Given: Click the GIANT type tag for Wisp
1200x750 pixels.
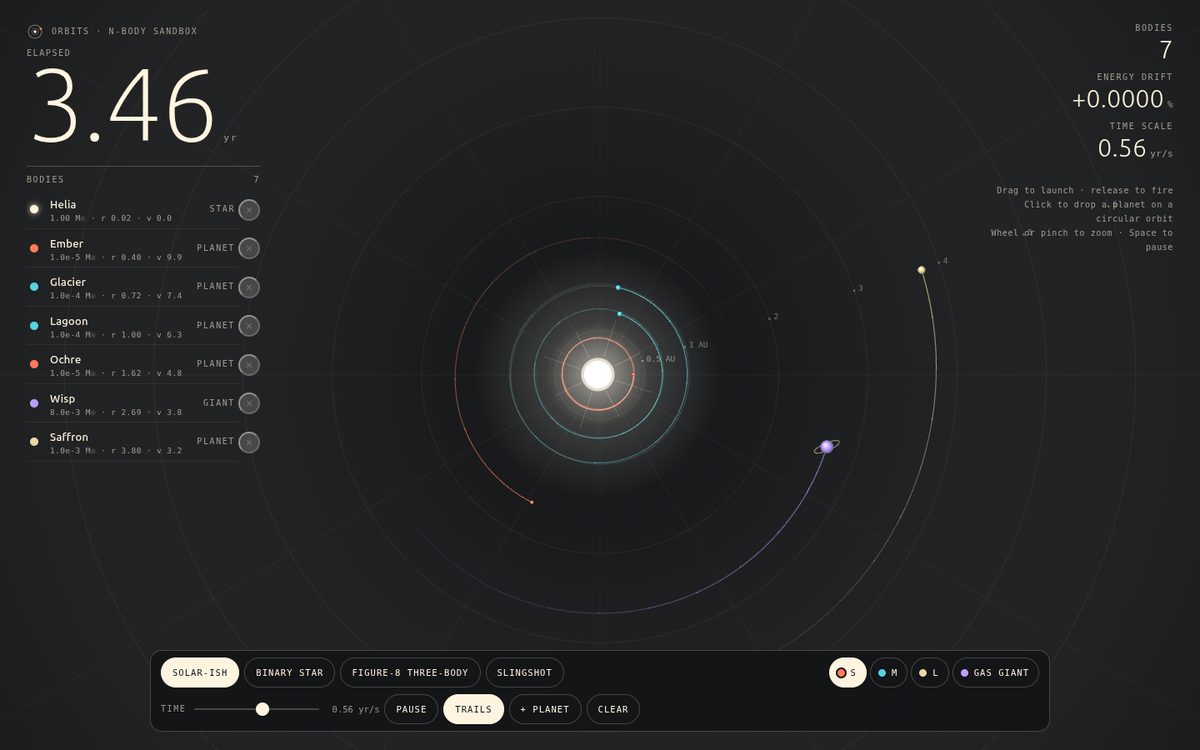Looking at the screenshot, I should tap(218, 403).
